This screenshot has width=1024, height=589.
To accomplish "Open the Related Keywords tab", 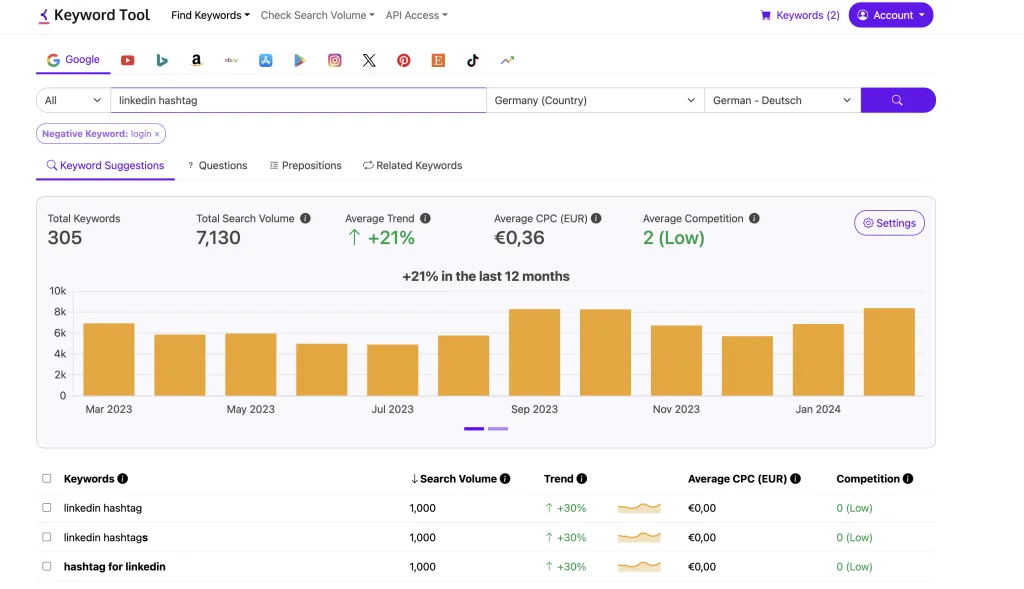I will (413, 165).
